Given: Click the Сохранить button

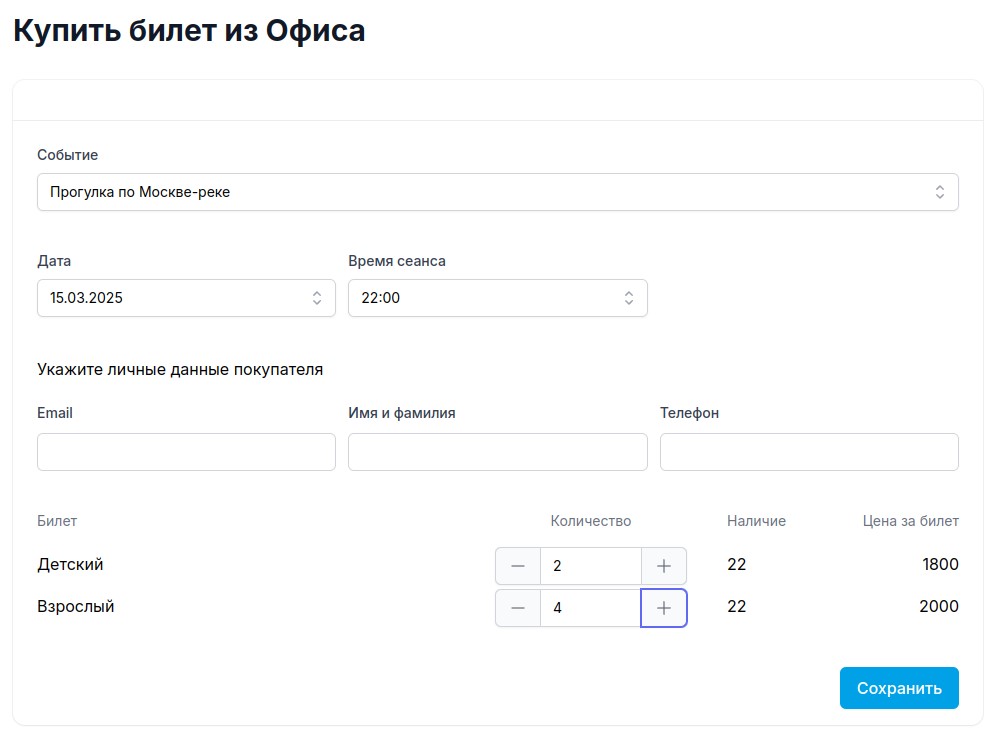Looking at the screenshot, I should (x=898, y=687).
